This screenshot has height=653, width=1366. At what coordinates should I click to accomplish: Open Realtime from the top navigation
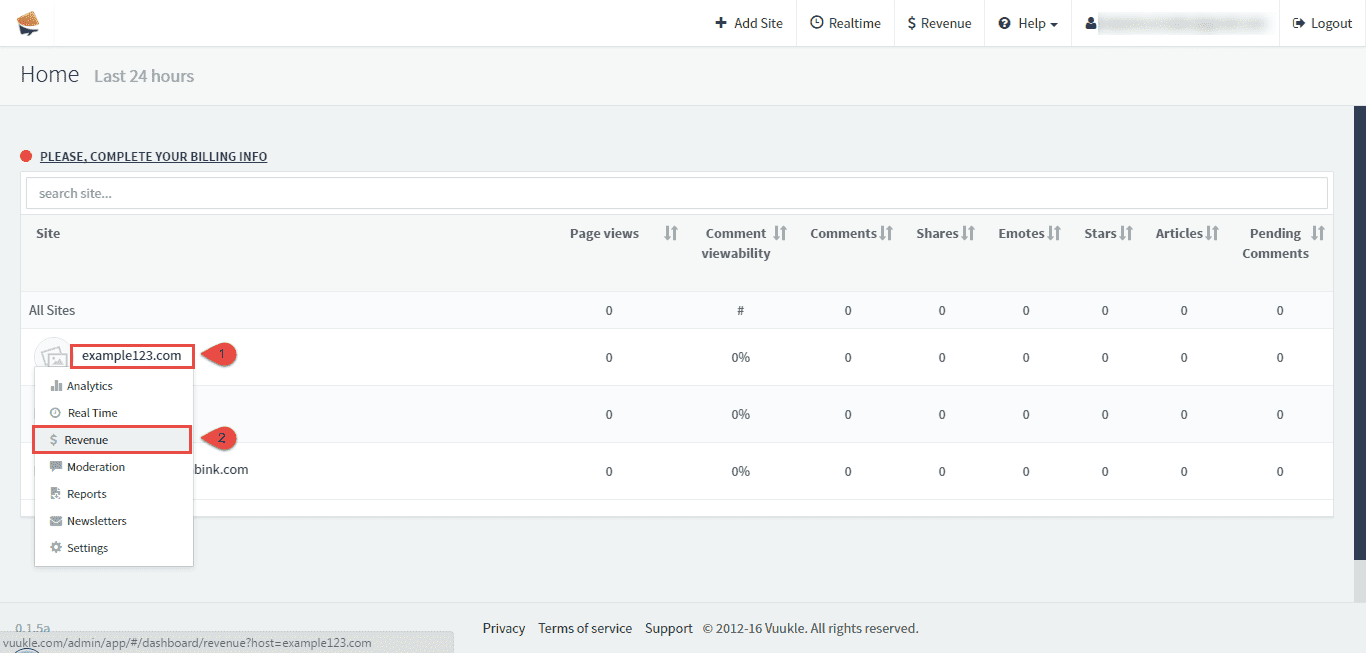tap(845, 23)
